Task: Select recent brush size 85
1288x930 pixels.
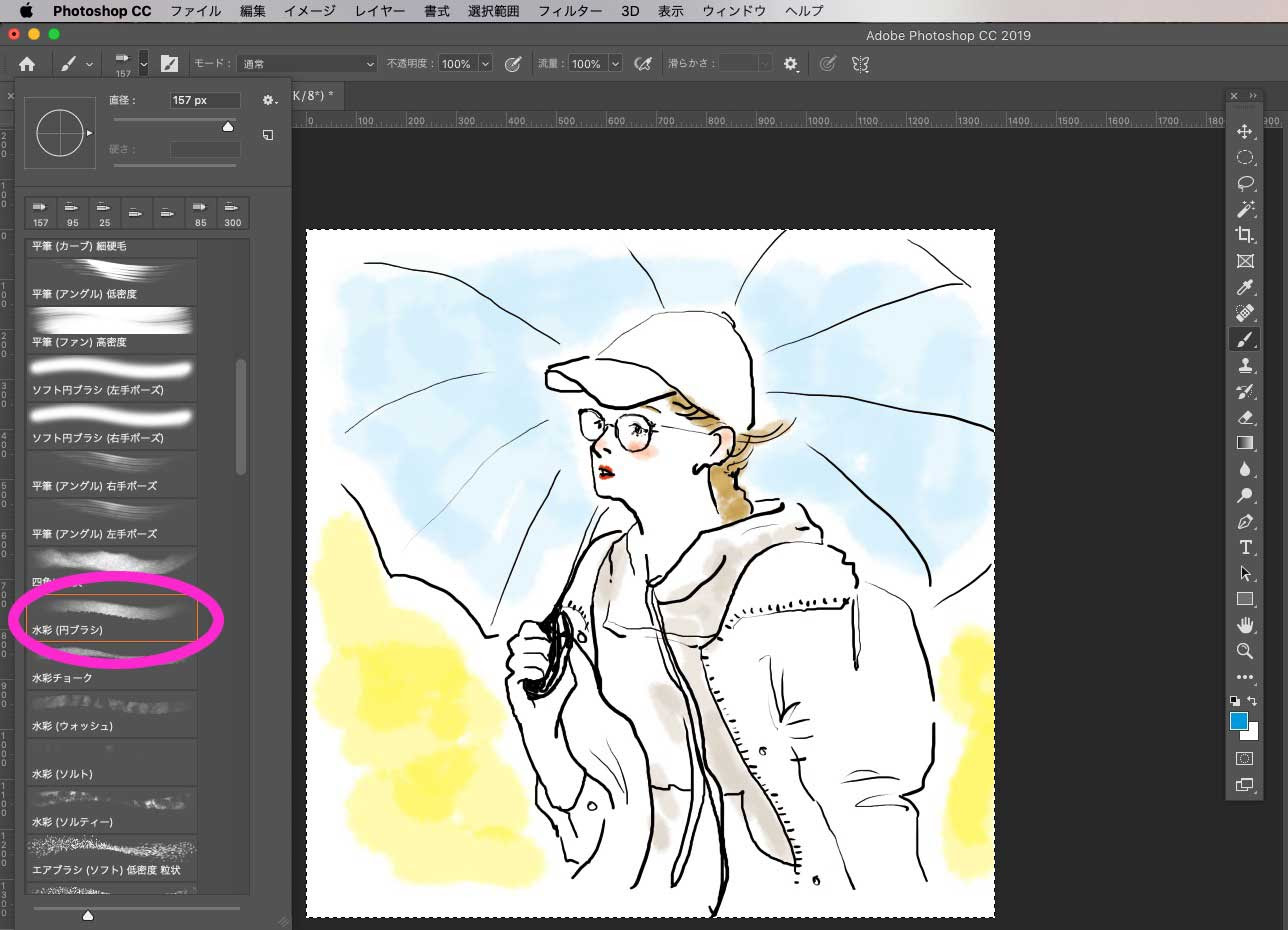Action: pyautogui.click(x=201, y=213)
